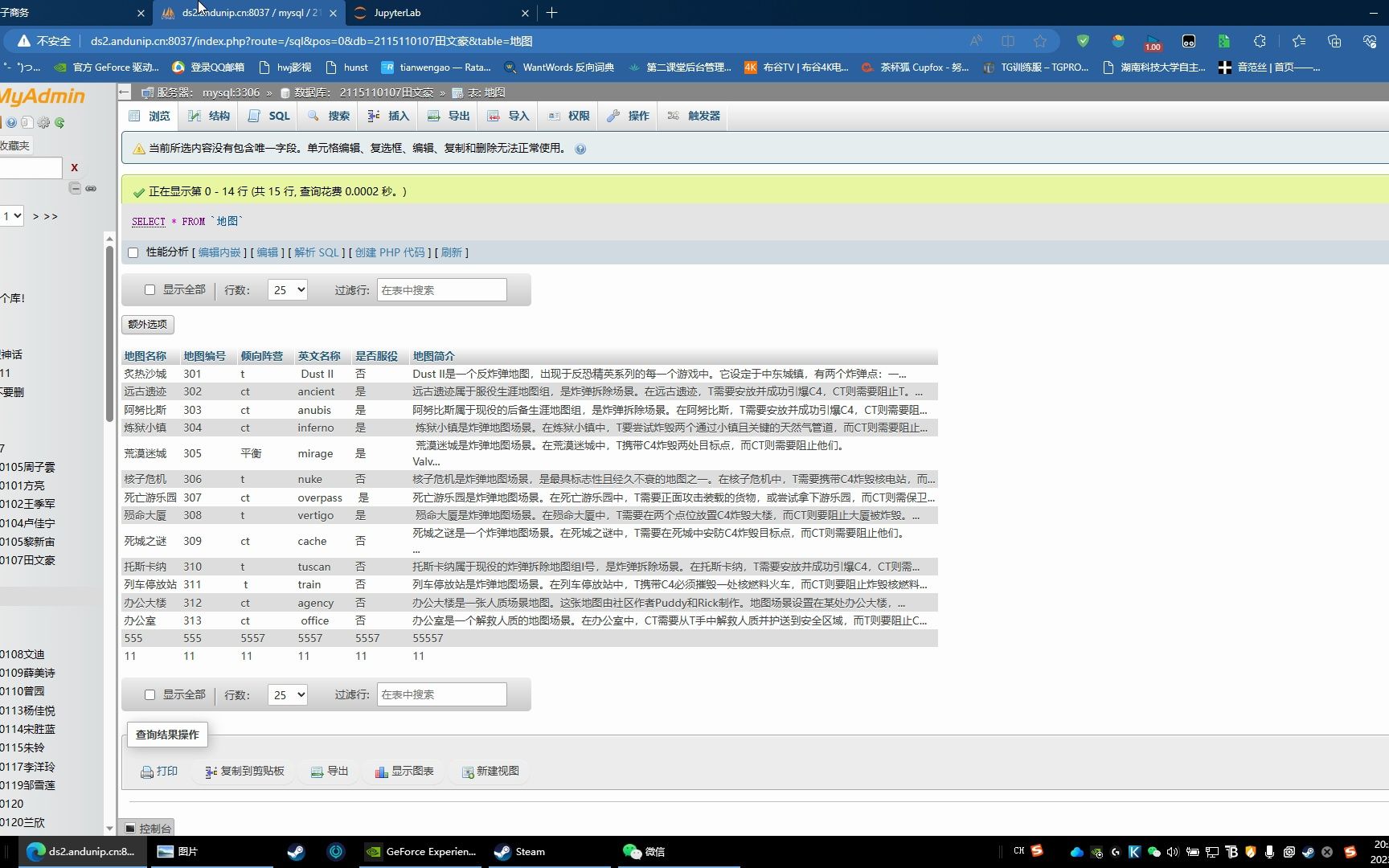Enable the 性能分析 profiling checkbox
1389x868 pixels.
133,252
